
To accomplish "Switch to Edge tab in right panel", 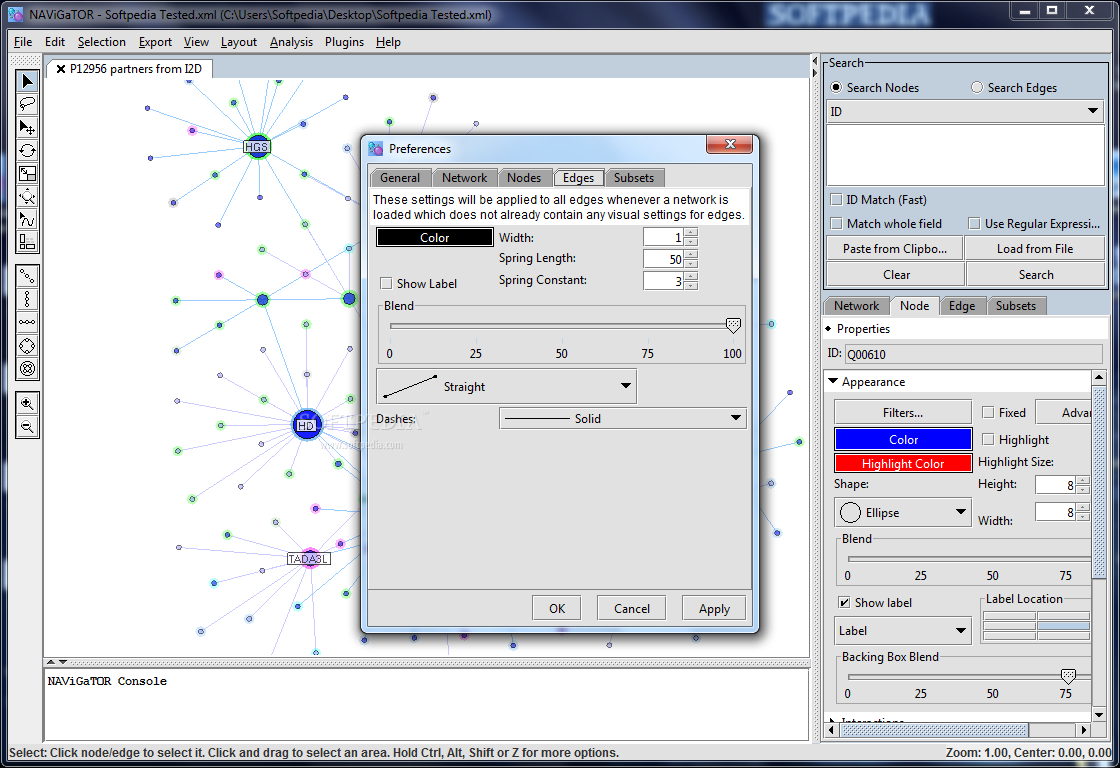I will click(961, 306).
